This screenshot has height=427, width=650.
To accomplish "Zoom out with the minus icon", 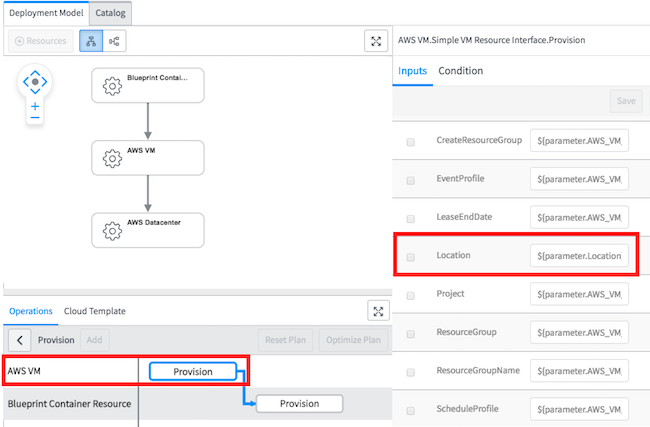I will (35, 118).
